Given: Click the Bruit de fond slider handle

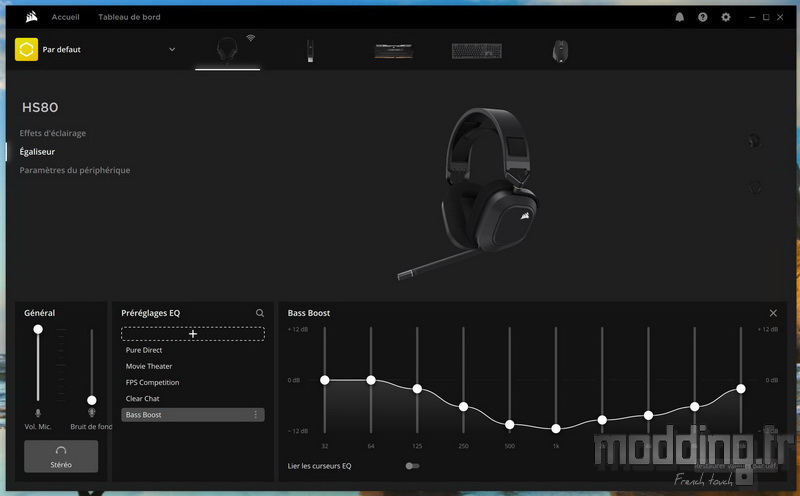Looking at the screenshot, I should tap(92, 400).
